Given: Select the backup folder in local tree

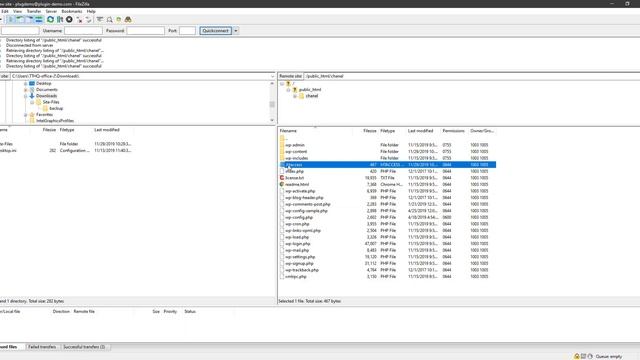Looking at the screenshot, I should coord(56,109).
